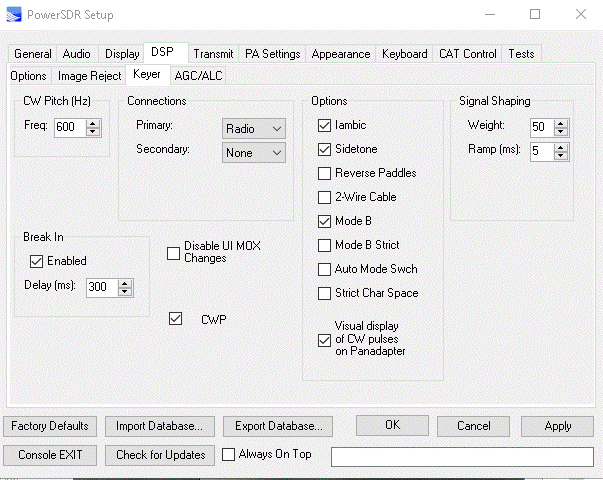The image size is (603, 480).
Task: Uncheck Break In Enabled checkbox
Action: pos(36,262)
